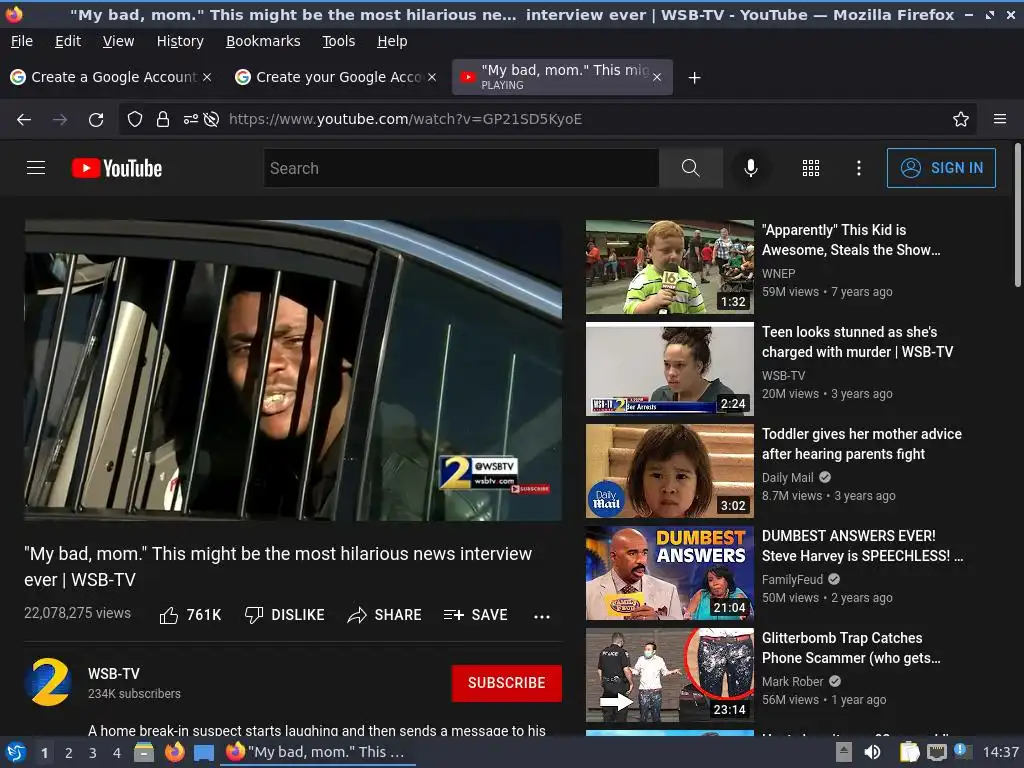Viewport: 1024px width, 768px height.
Task: Switch to Create a Google Account tab
Action: 111,77
